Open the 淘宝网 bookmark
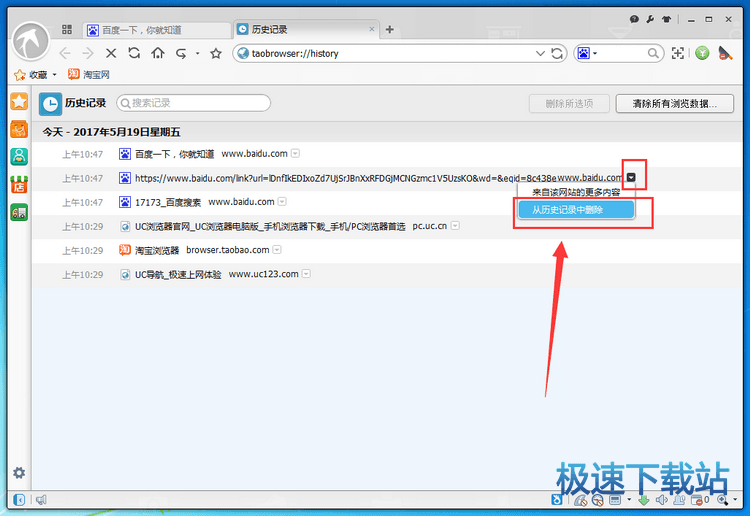 [89, 75]
